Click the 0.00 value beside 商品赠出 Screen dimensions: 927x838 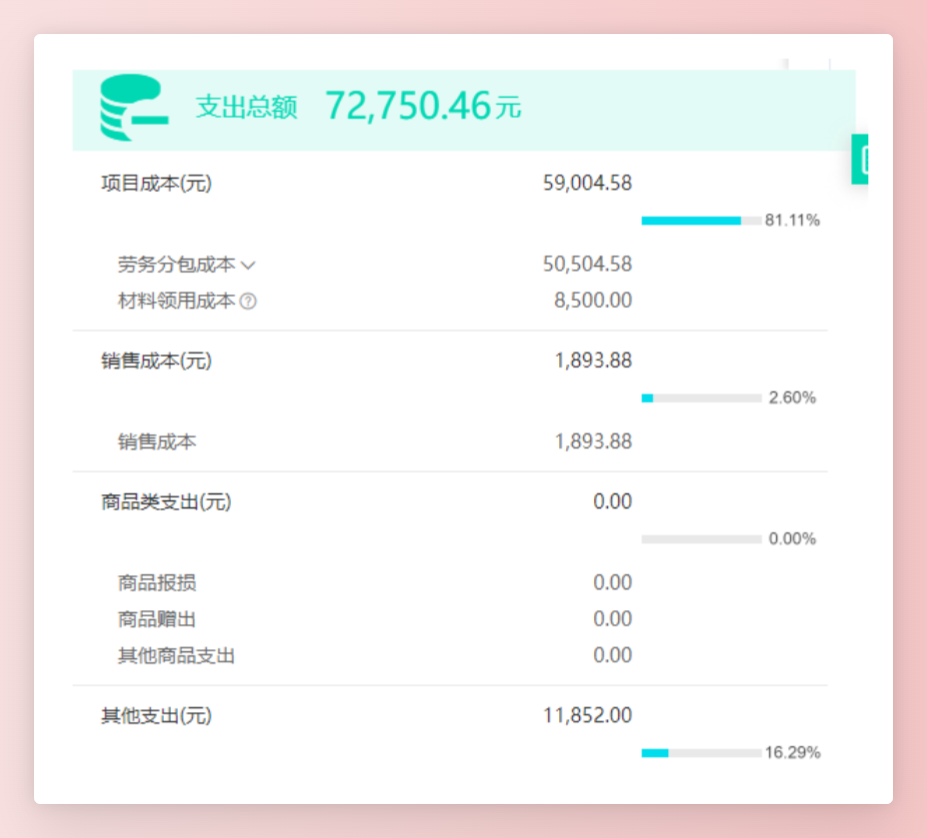point(612,619)
